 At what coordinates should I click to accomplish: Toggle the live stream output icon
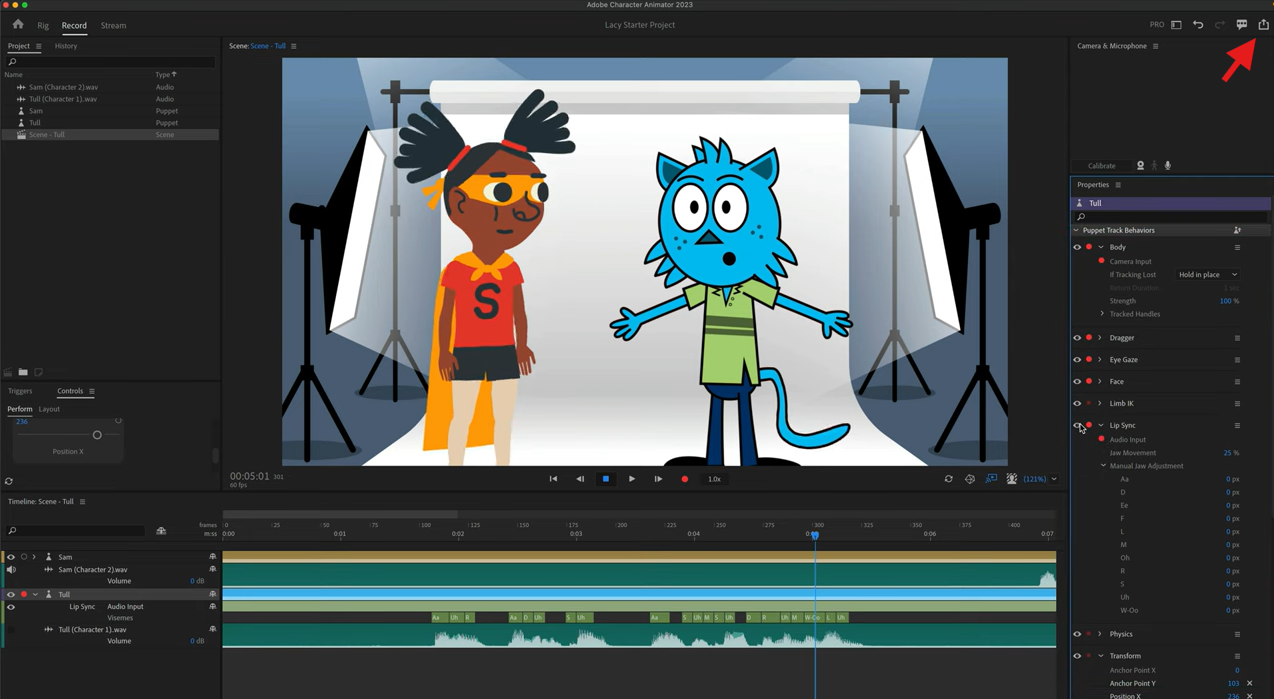click(x=991, y=479)
